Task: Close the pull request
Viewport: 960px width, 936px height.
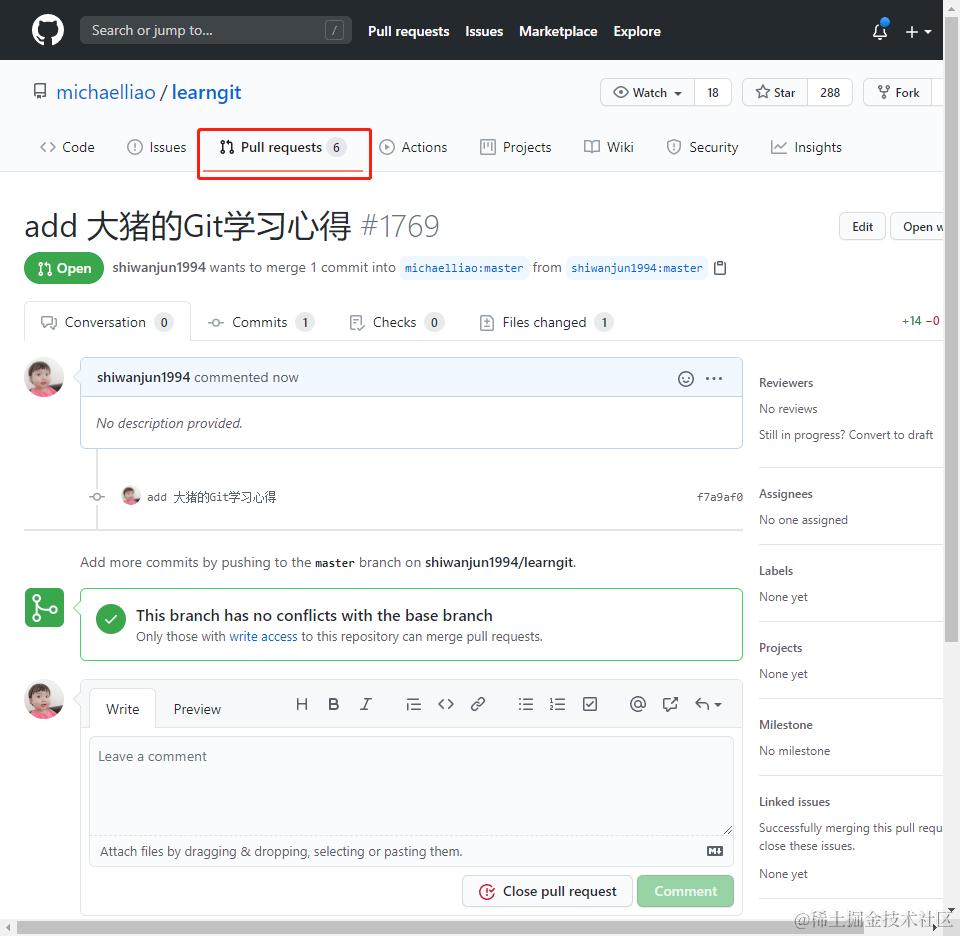Action: point(548,891)
